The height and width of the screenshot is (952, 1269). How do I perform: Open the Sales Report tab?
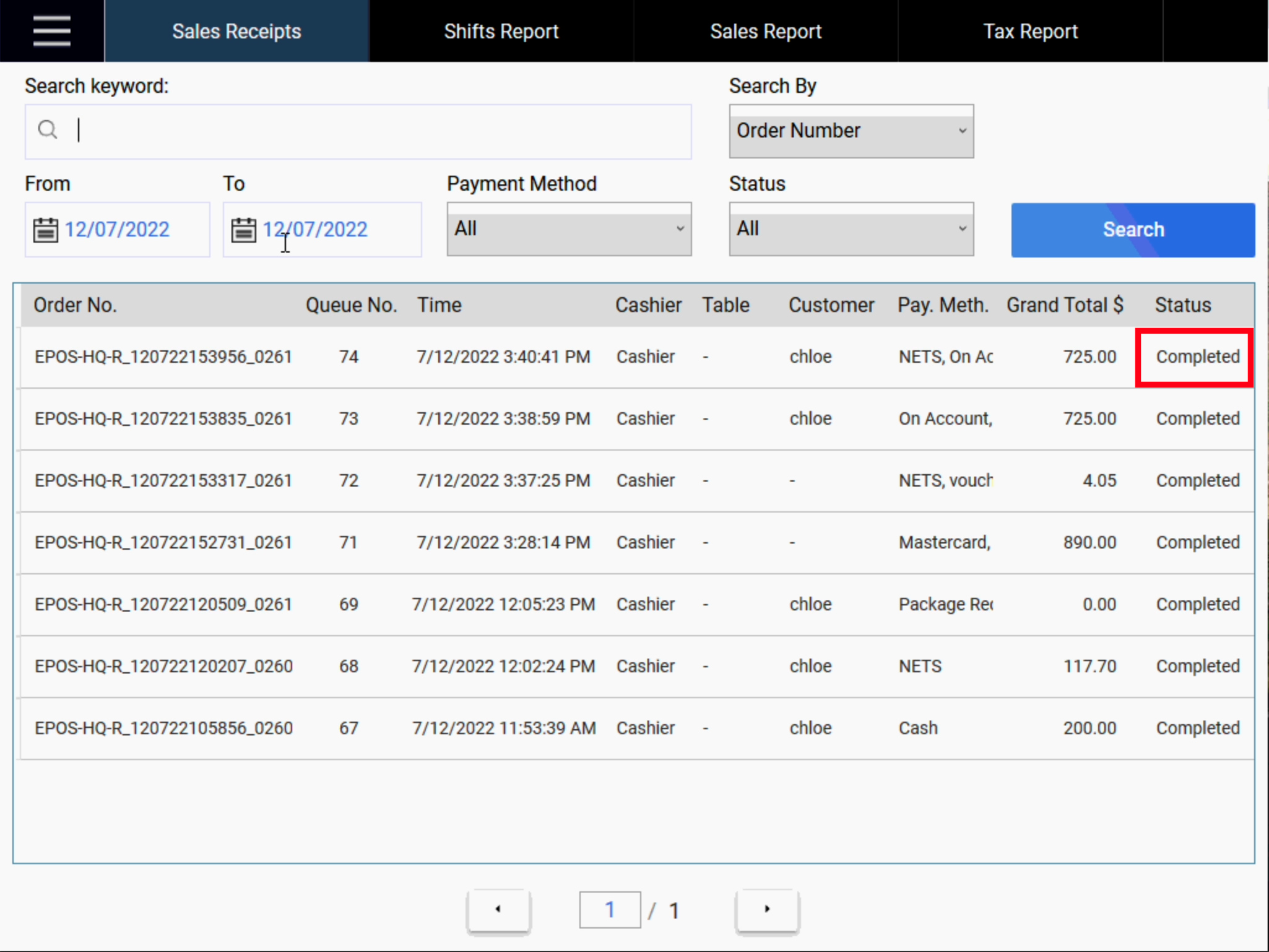coord(766,31)
